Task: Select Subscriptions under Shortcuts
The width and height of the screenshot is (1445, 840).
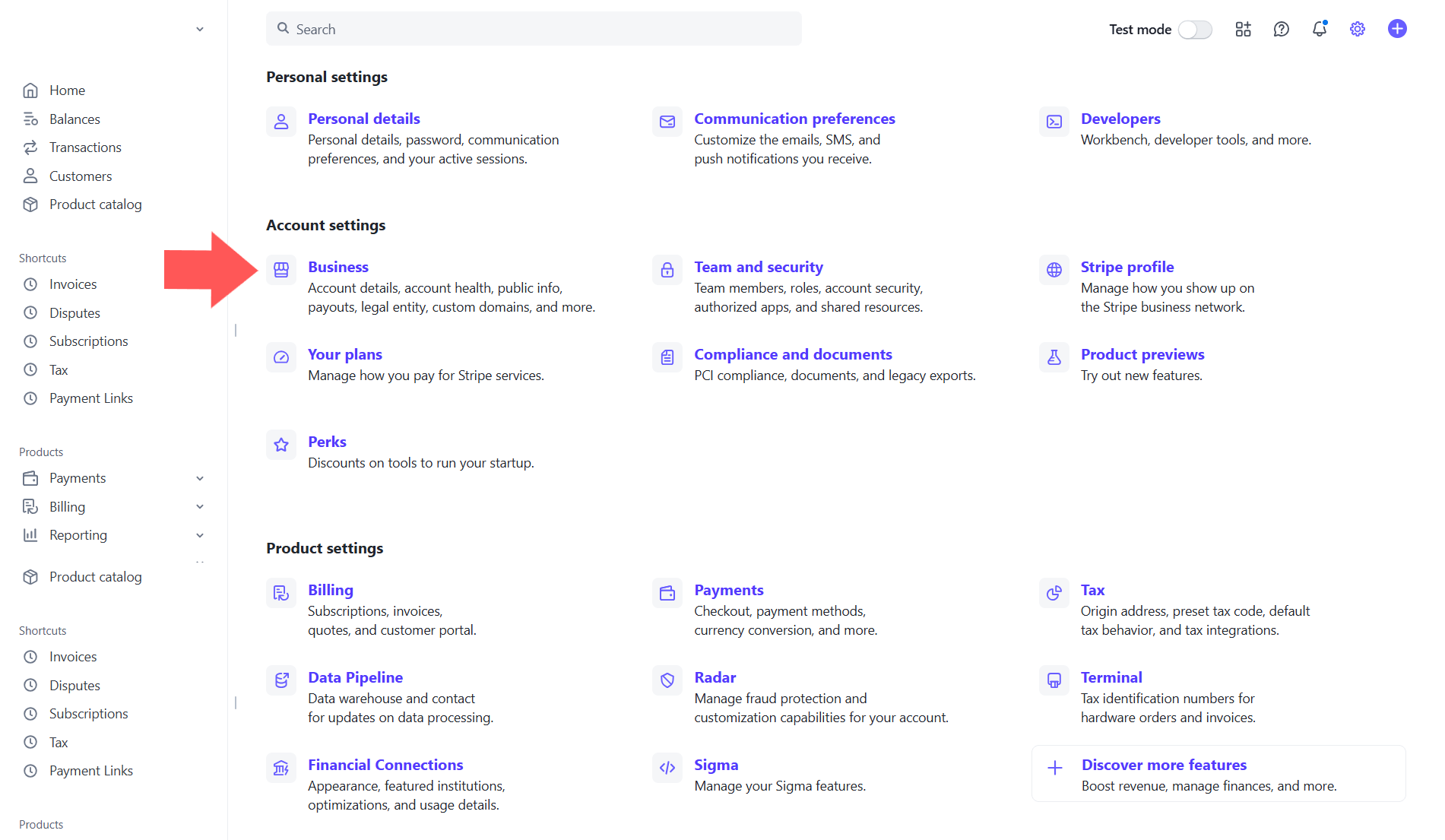Action: 89,341
